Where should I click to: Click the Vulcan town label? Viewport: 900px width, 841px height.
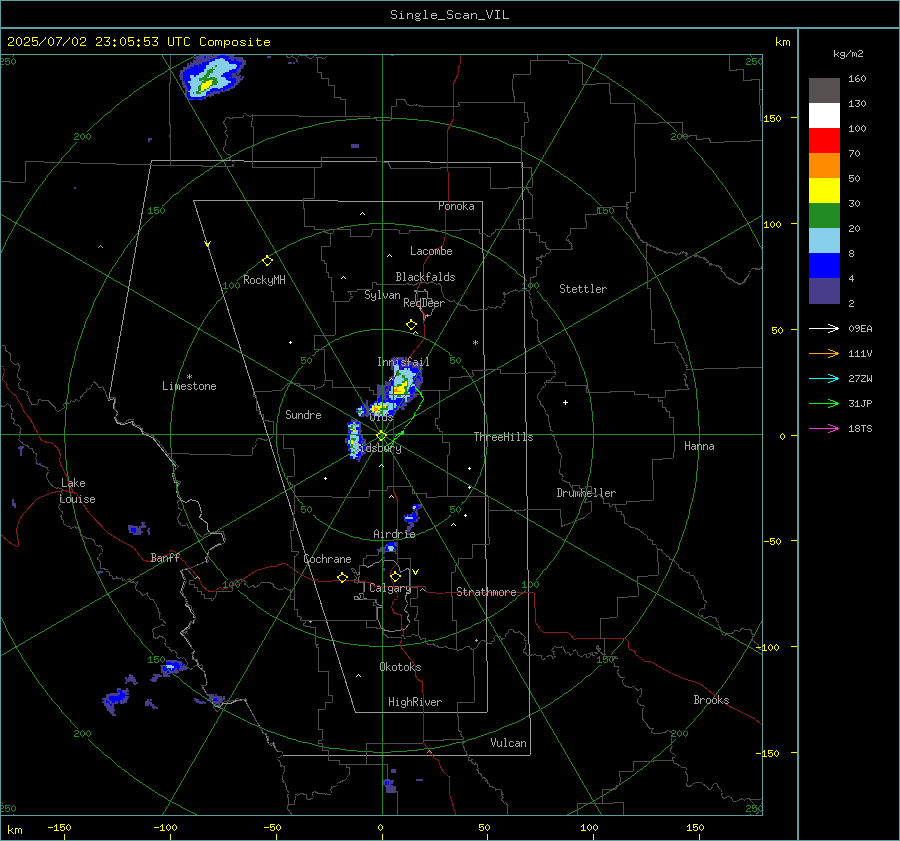pos(508,743)
